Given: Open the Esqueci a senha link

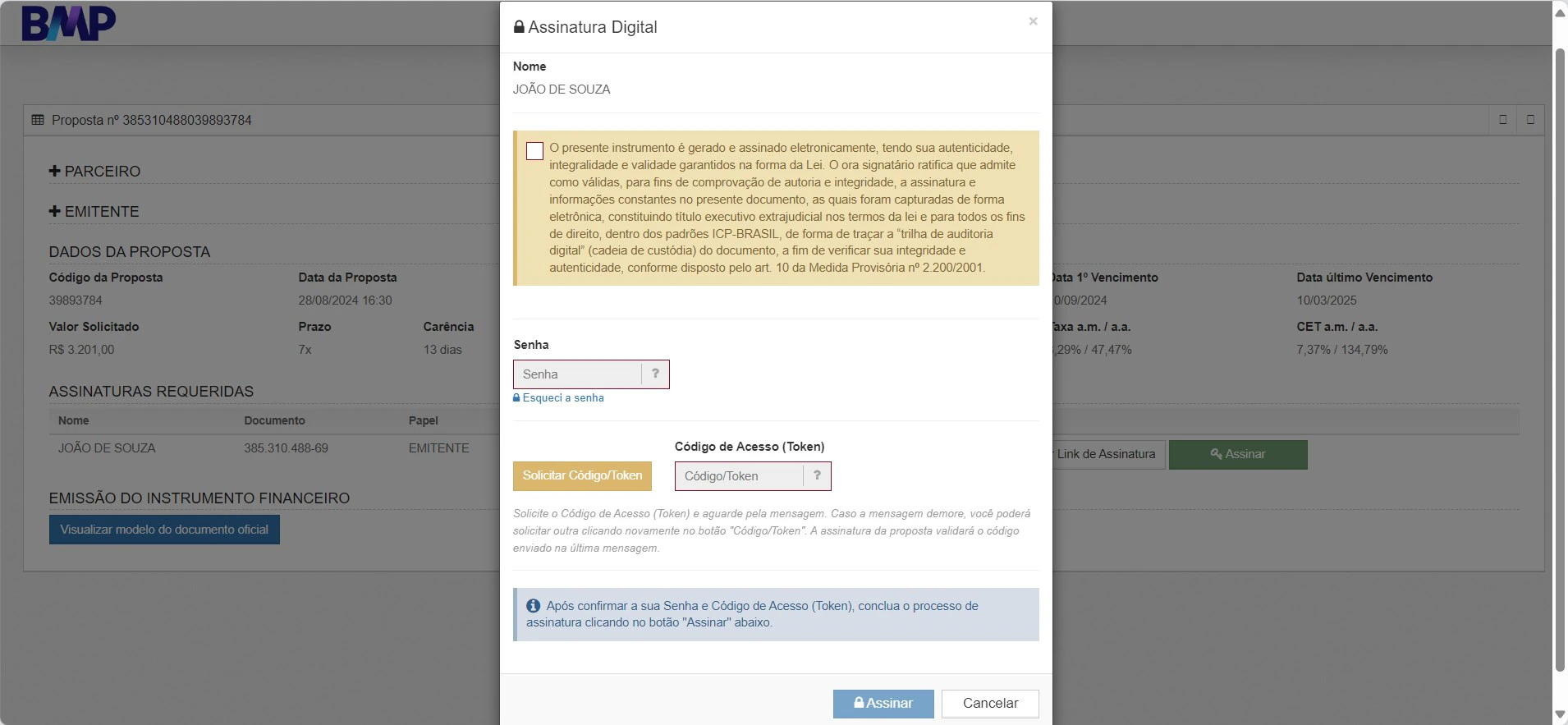Looking at the screenshot, I should click(x=558, y=397).
